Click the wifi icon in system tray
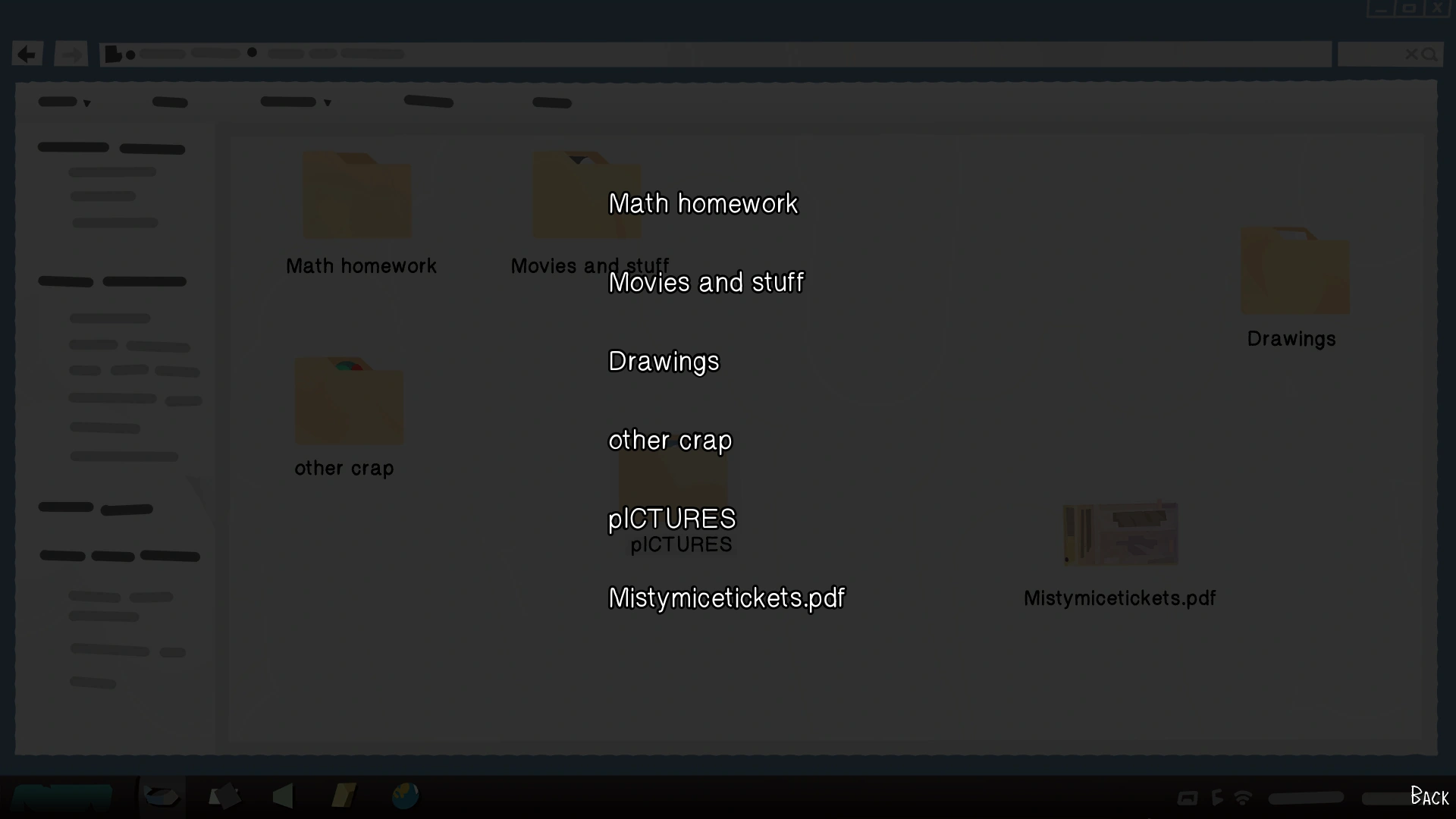Screen dimensions: 1456x819 (1242, 798)
